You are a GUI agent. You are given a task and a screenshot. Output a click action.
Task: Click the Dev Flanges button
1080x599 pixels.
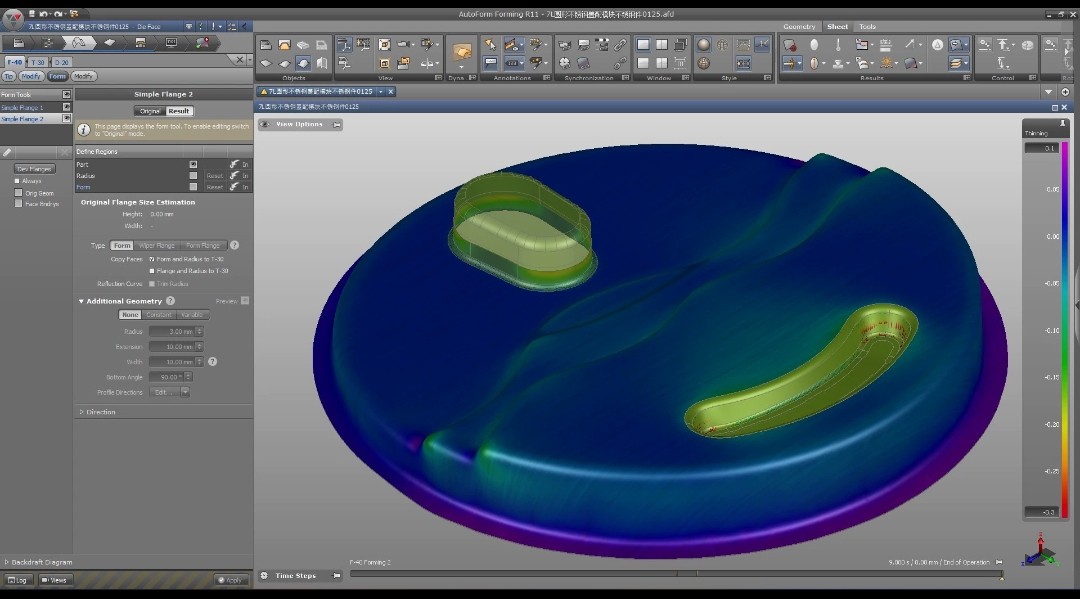(x=34, y=169)
